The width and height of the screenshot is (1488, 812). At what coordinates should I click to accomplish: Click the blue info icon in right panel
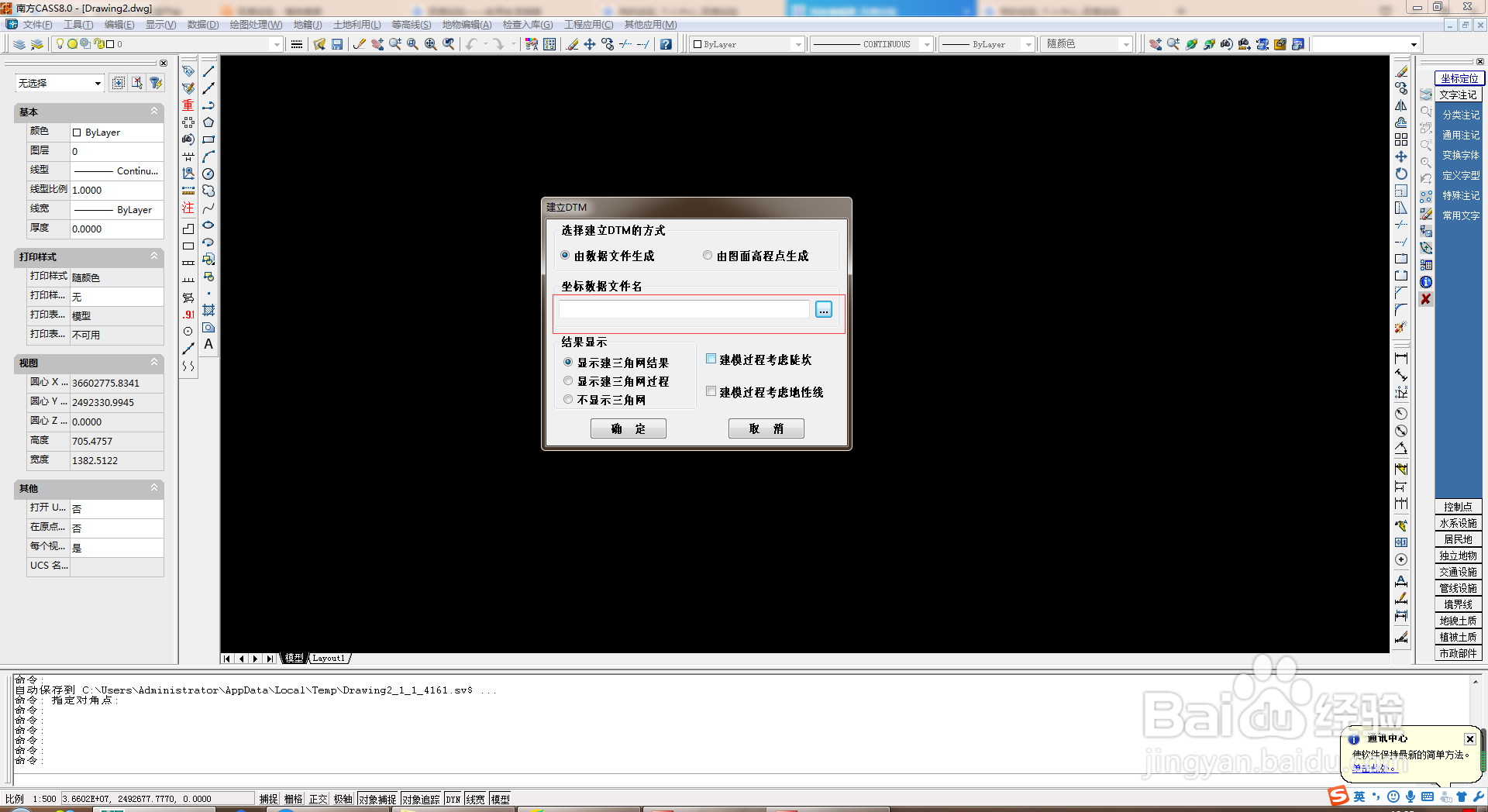(x=1426, y=282)
